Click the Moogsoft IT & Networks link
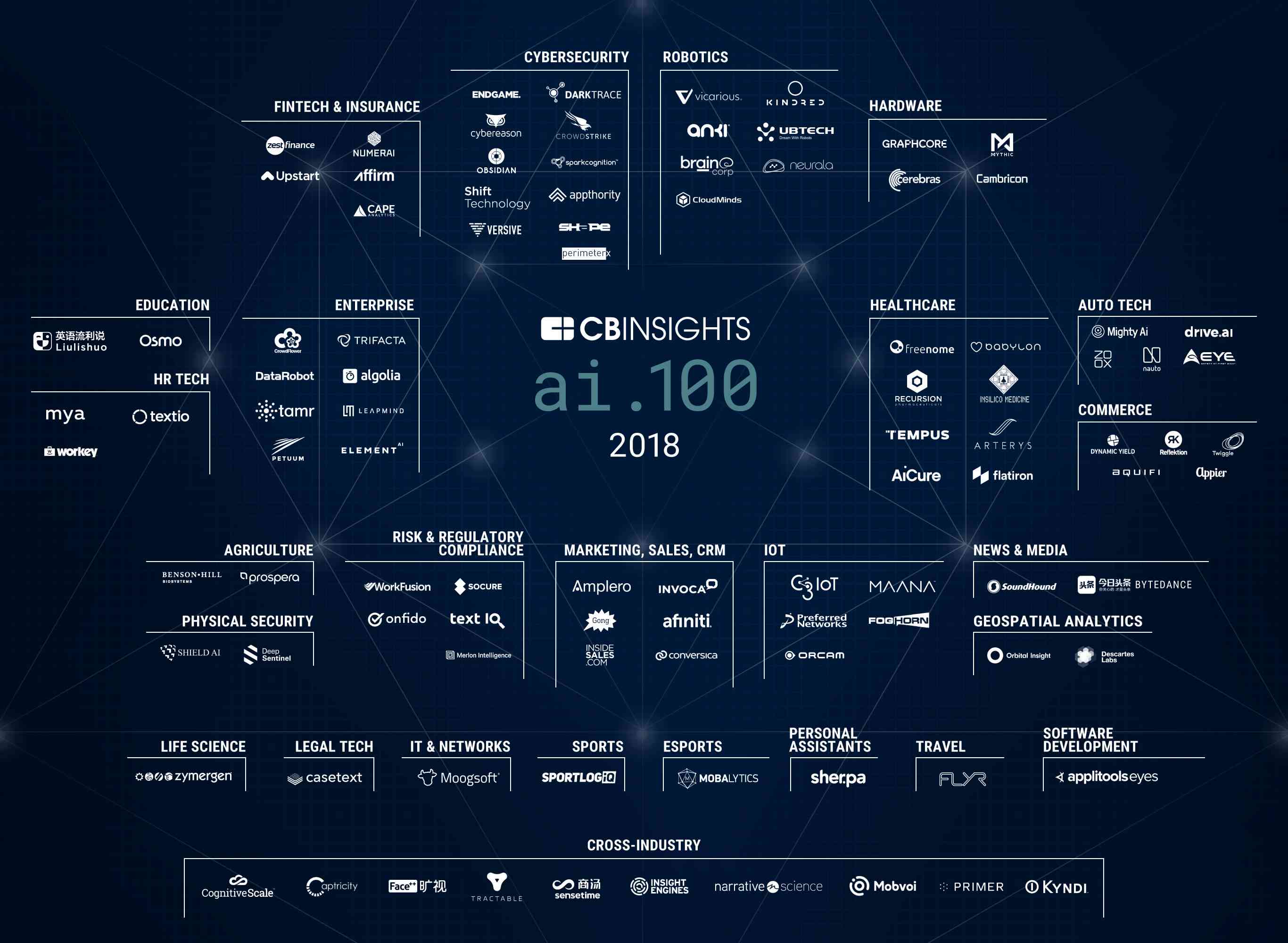 tap(460, 780)
